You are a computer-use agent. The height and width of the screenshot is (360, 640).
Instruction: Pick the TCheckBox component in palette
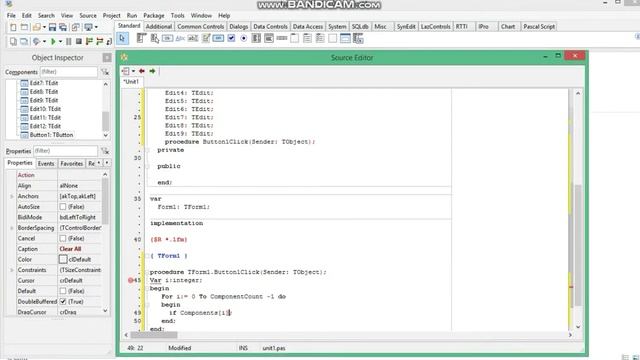click(231, 38)
